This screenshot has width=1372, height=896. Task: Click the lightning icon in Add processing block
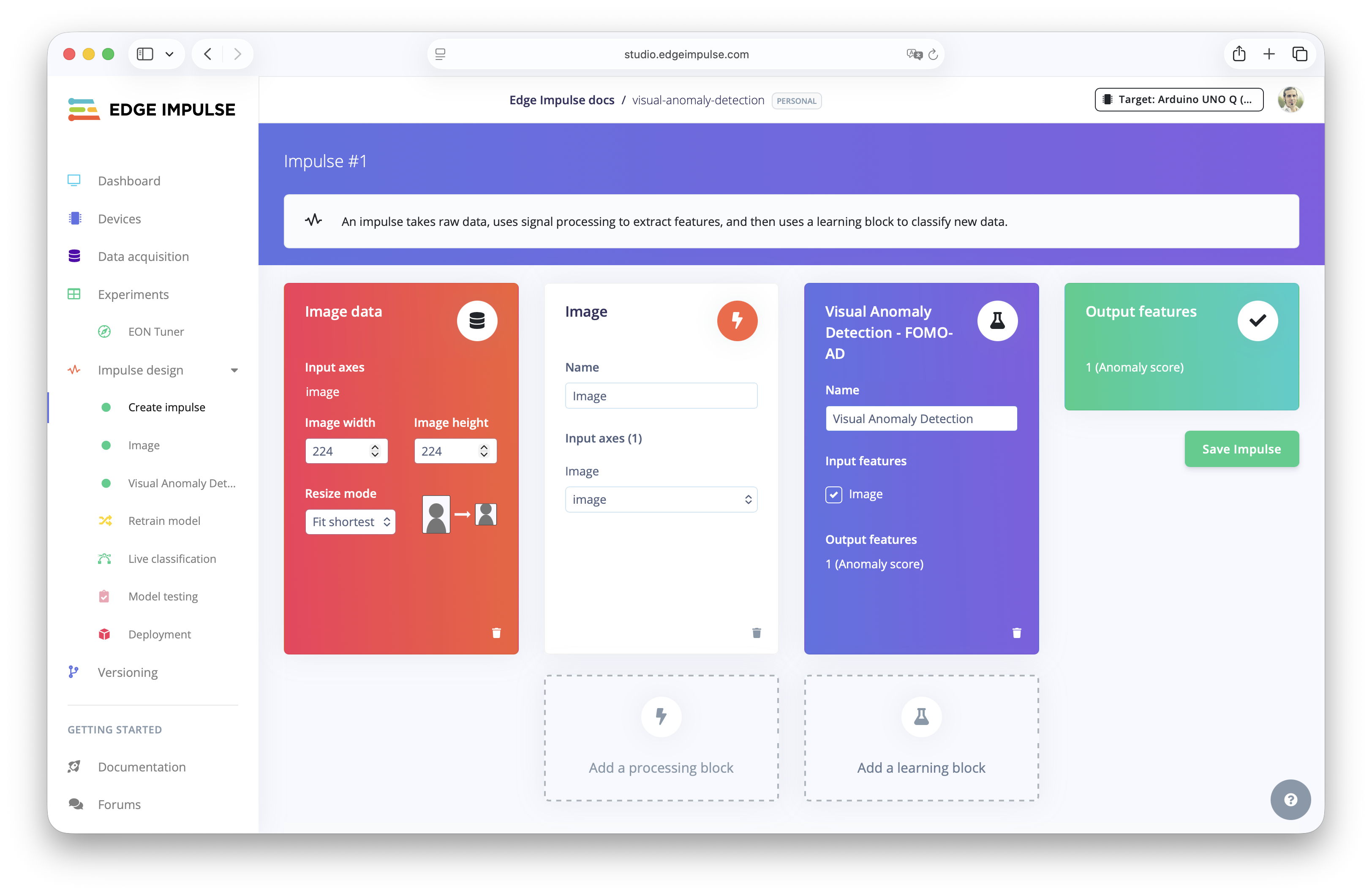(x=661, y=716)
